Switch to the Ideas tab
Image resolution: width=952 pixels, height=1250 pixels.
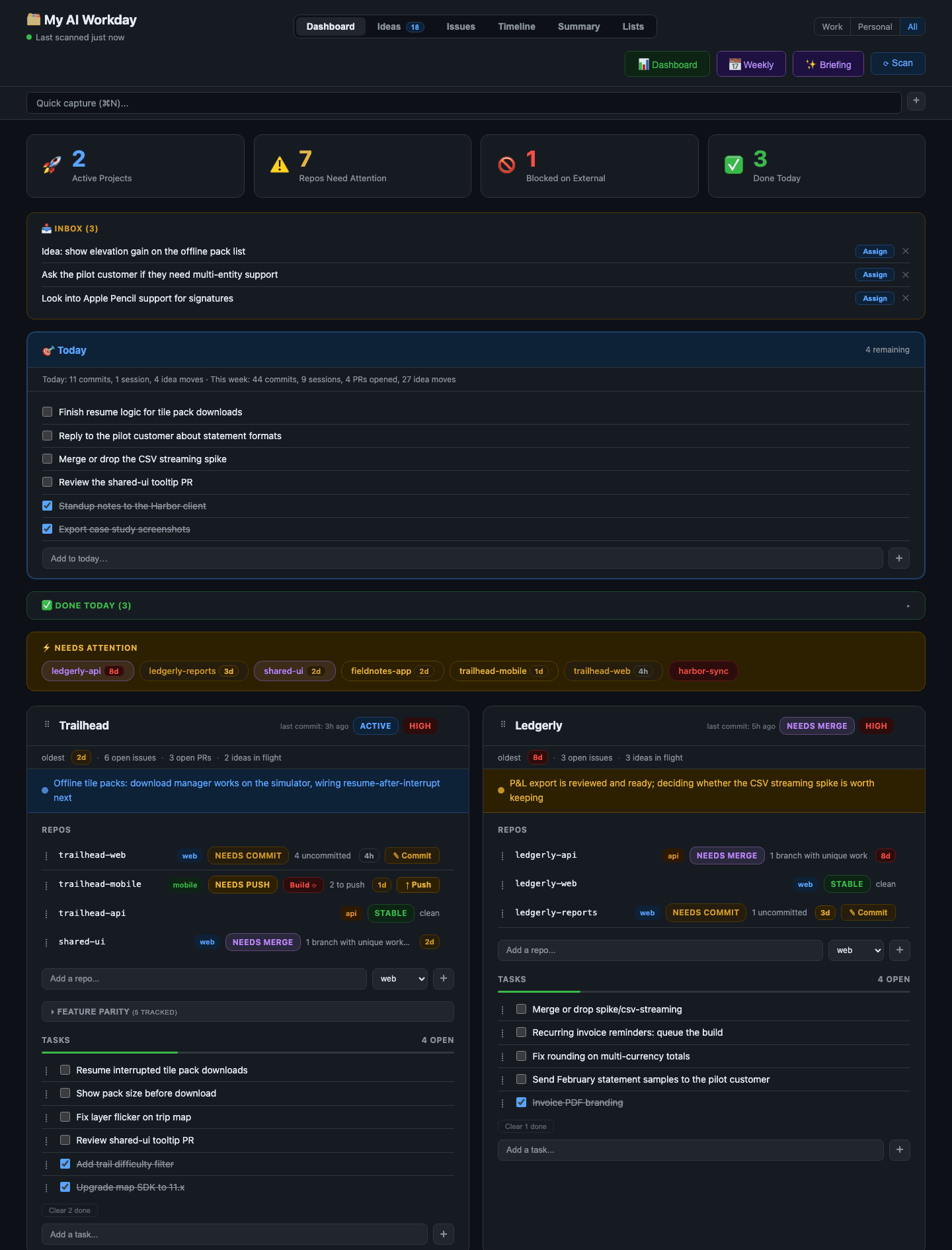400,26
